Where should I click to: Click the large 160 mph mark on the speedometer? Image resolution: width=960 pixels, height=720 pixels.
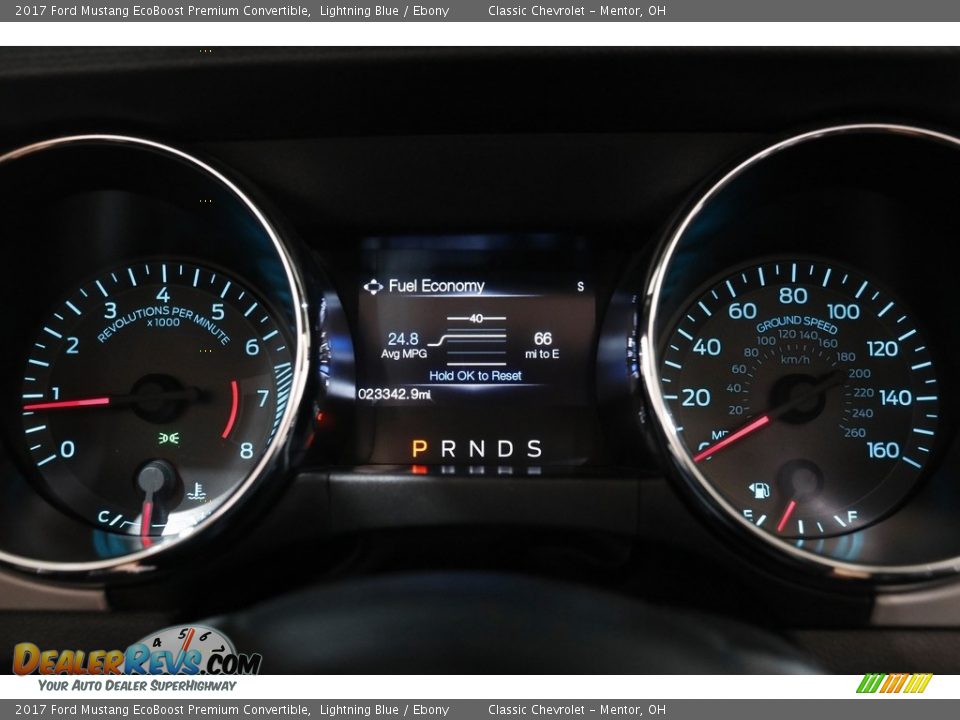click(883, 451)
